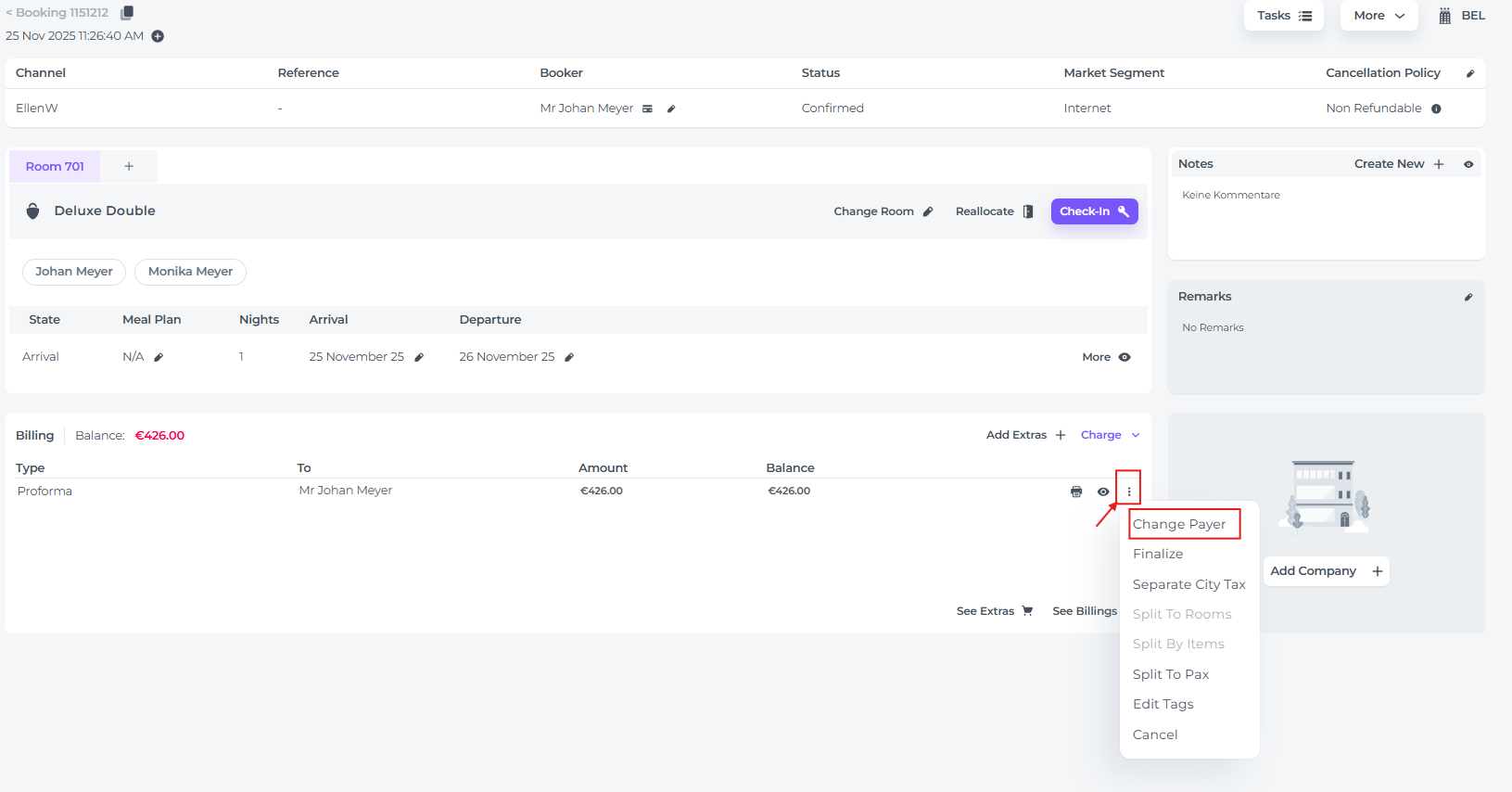Edit Remarks using the pencil icon
Viewport: 1512px width, 792px height.
1468,297
